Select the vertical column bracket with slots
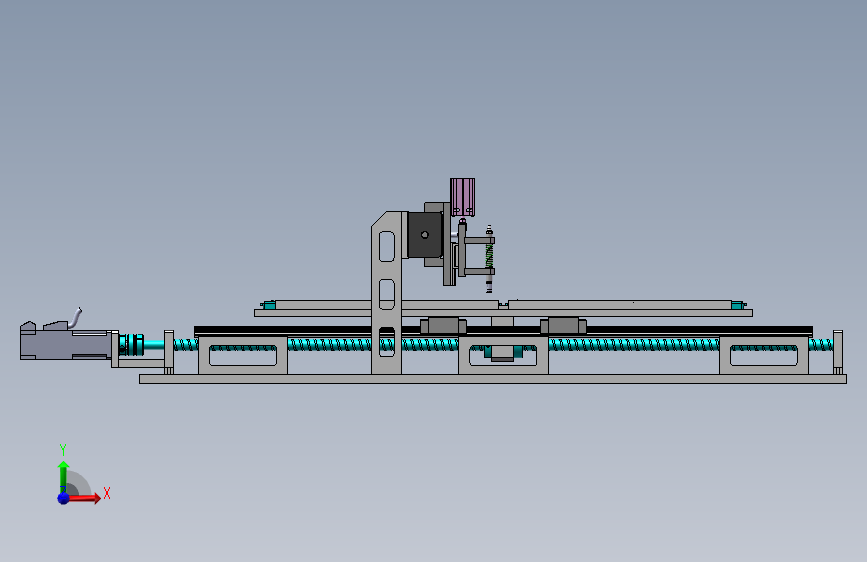The image size is (867, 562). (x=387, y=293)
